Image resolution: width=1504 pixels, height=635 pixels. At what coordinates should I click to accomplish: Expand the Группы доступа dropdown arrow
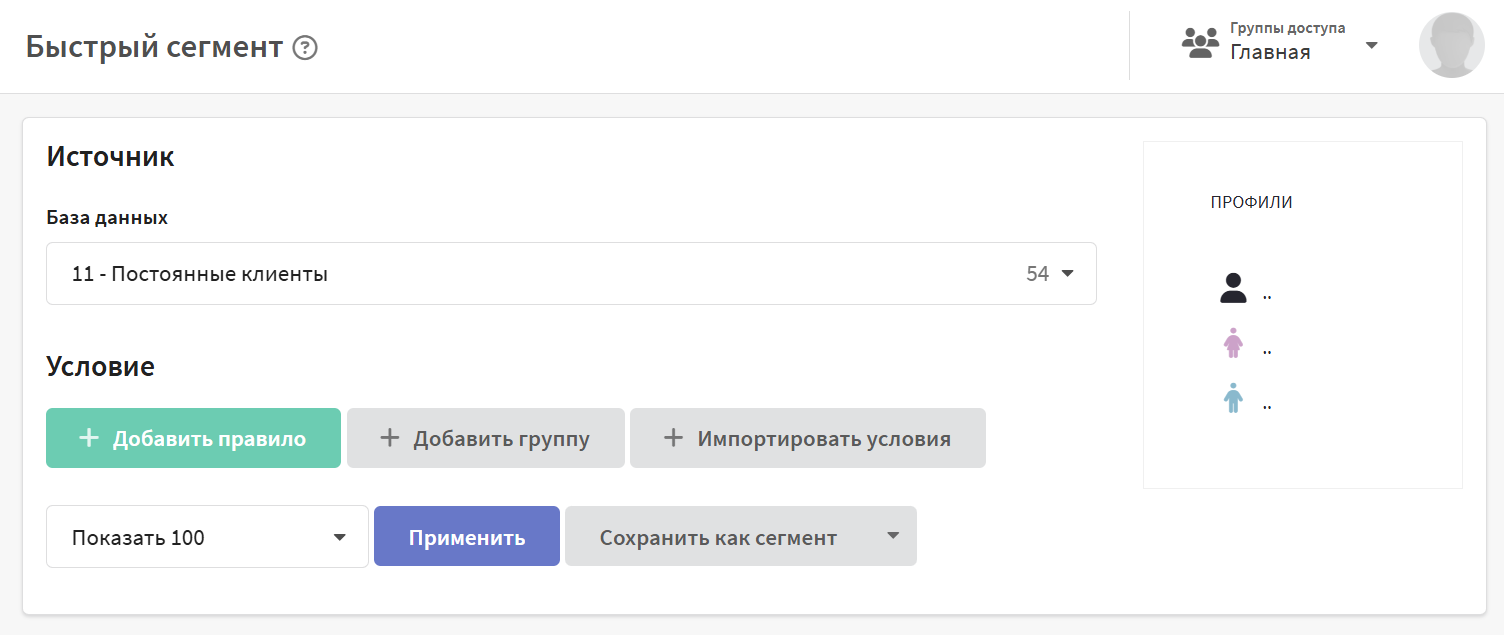pyautogui.click(x=1372, y=45)
